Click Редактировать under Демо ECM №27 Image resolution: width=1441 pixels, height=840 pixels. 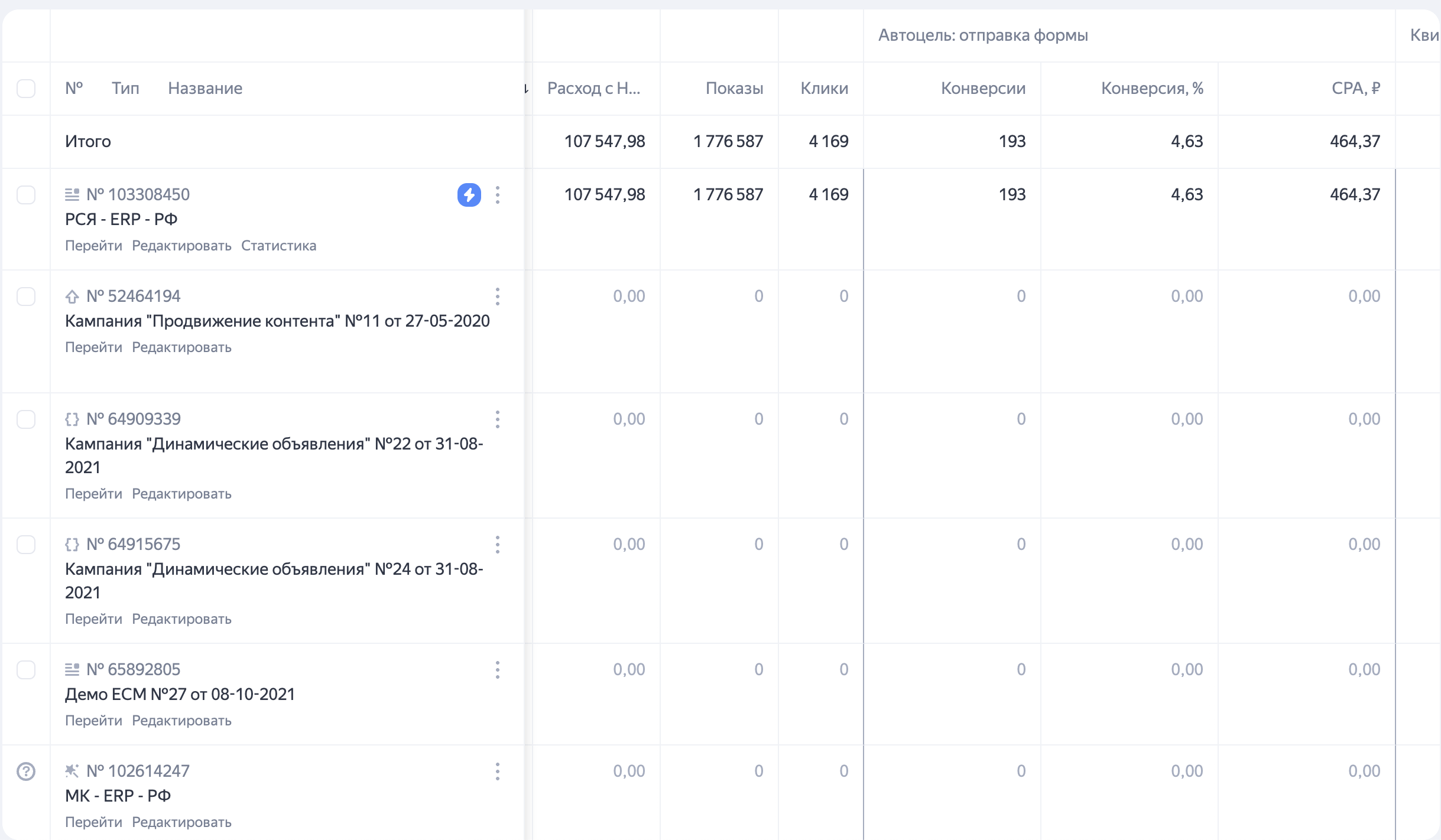coord(181,721)
